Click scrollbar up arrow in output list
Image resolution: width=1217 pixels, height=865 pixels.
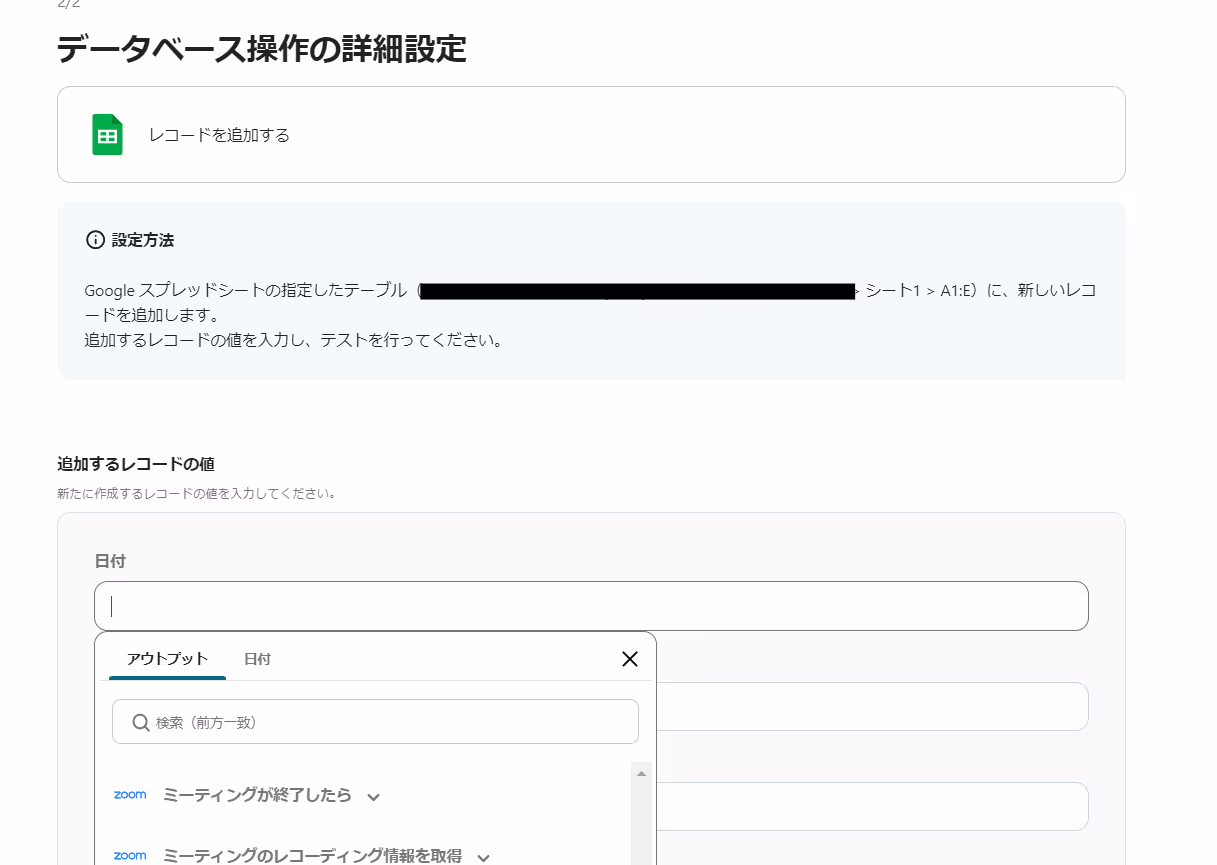pyautogui.click(x=642, y=773)
